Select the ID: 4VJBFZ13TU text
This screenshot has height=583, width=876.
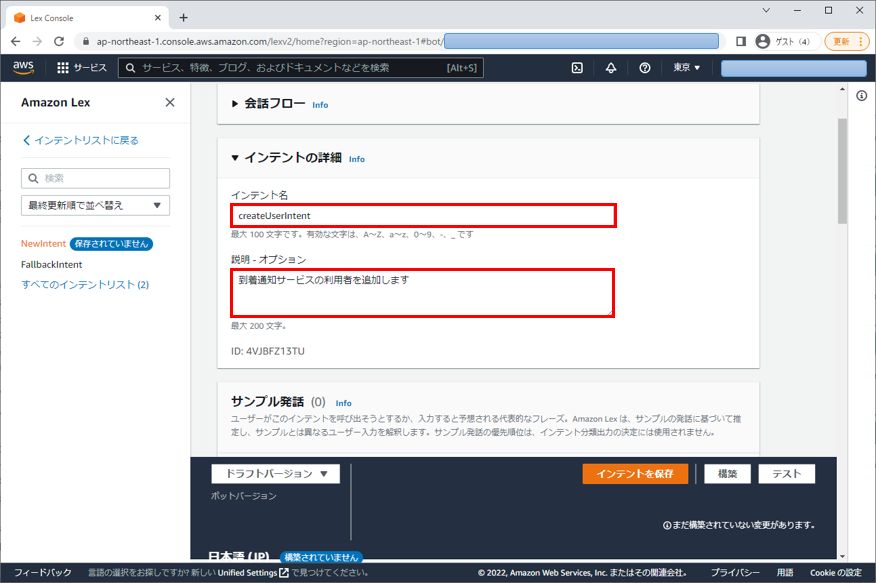coord(268,351)
